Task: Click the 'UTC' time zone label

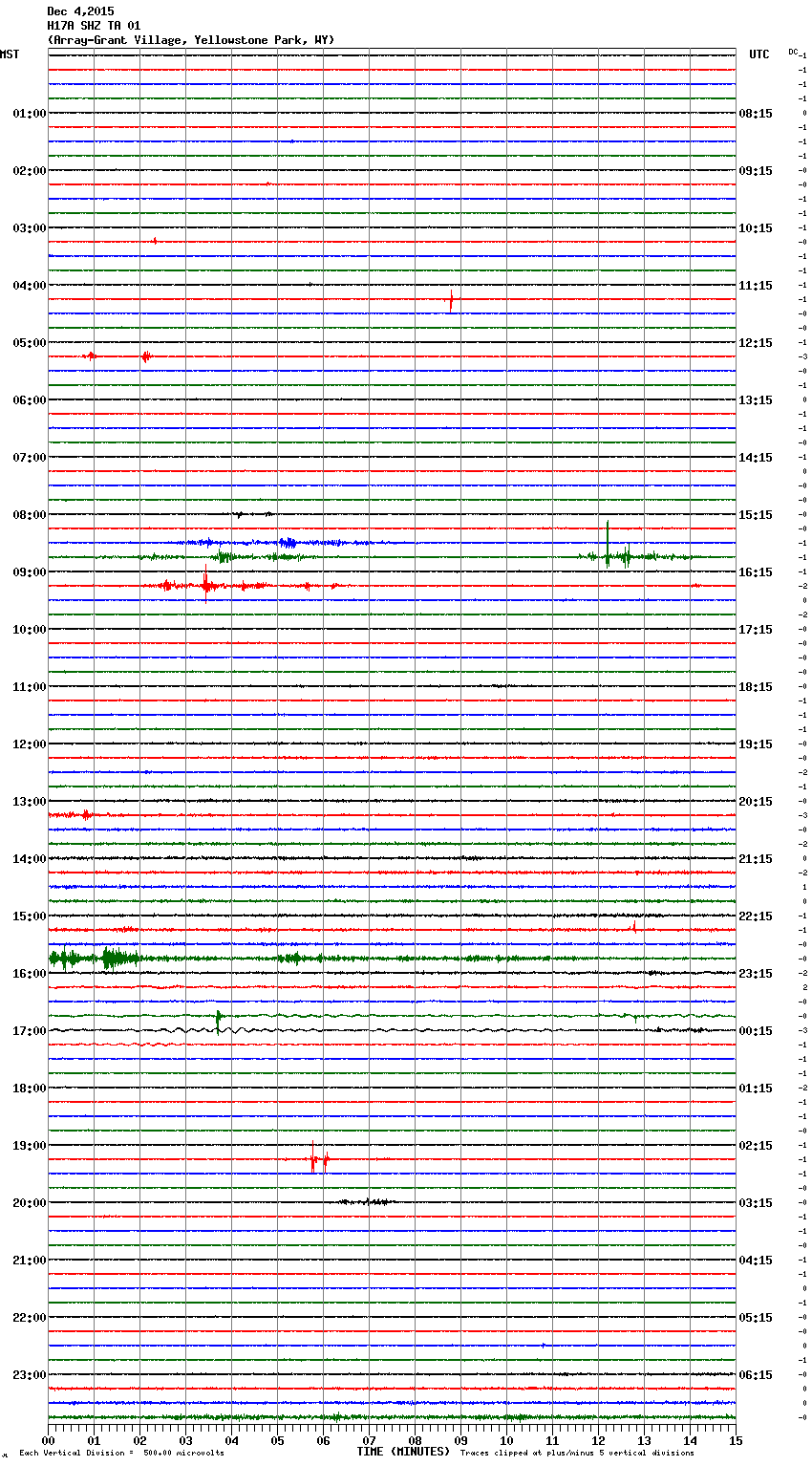Action: coord(759,54)
